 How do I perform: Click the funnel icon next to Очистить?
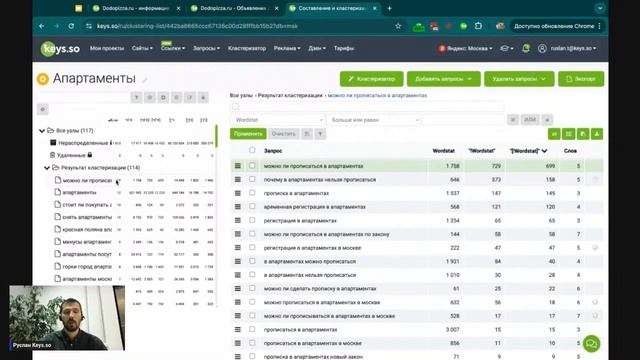pos(320,134)
